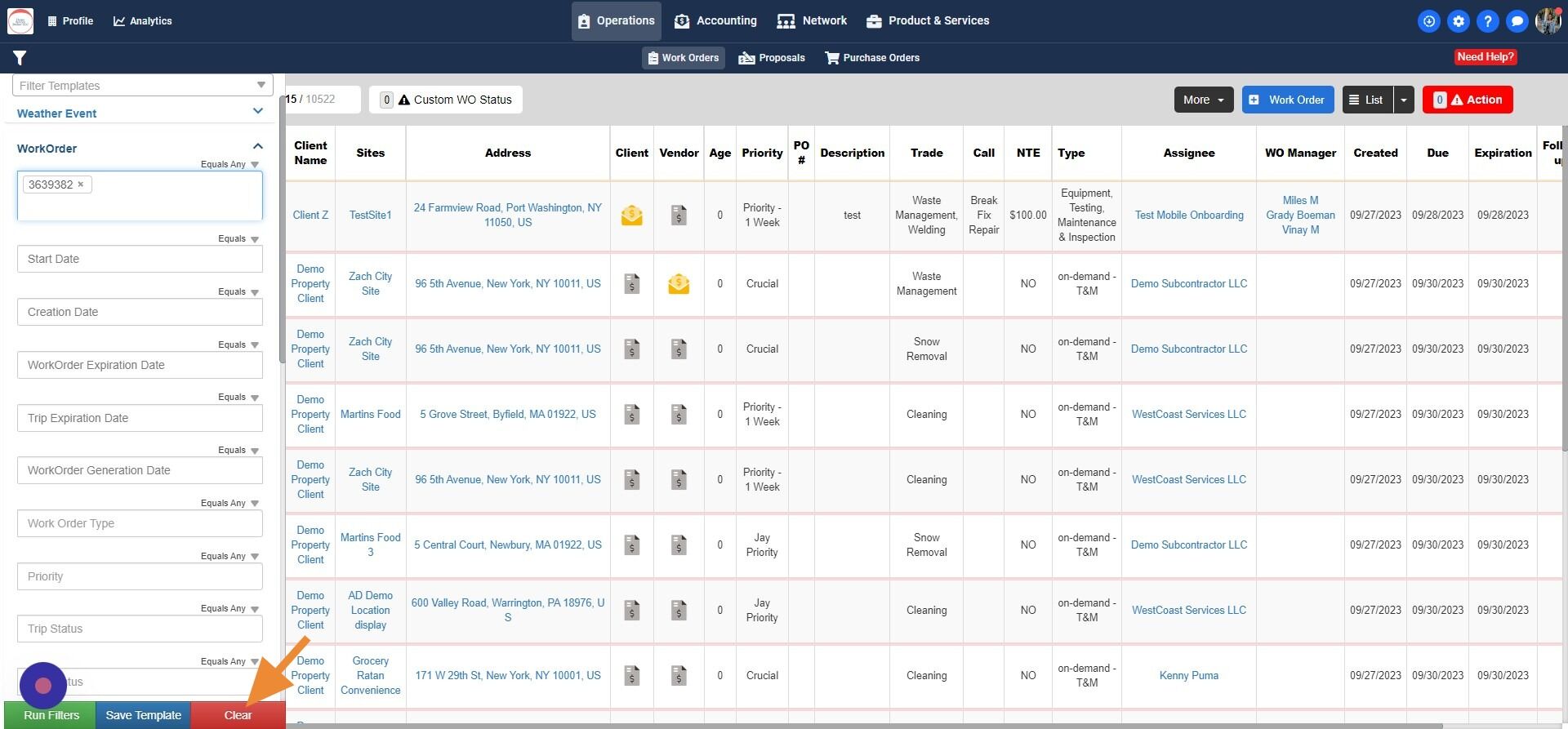1568x729 pixels.
Task: Click Vendor invoice icon in Client Z row
Action: (x=679, y=216)
